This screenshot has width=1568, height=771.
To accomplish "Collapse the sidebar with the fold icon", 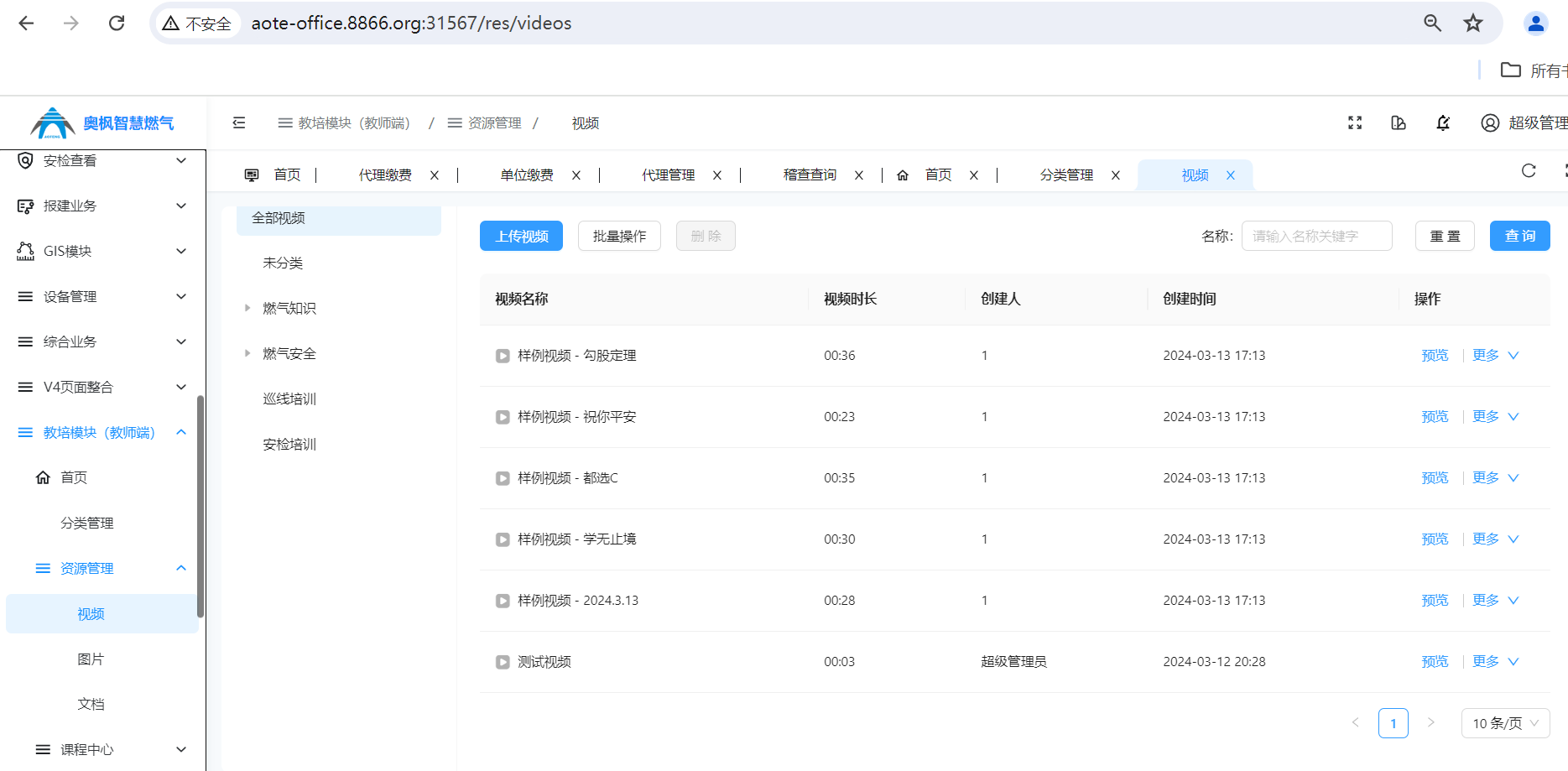I will click(x=239, y=122).
